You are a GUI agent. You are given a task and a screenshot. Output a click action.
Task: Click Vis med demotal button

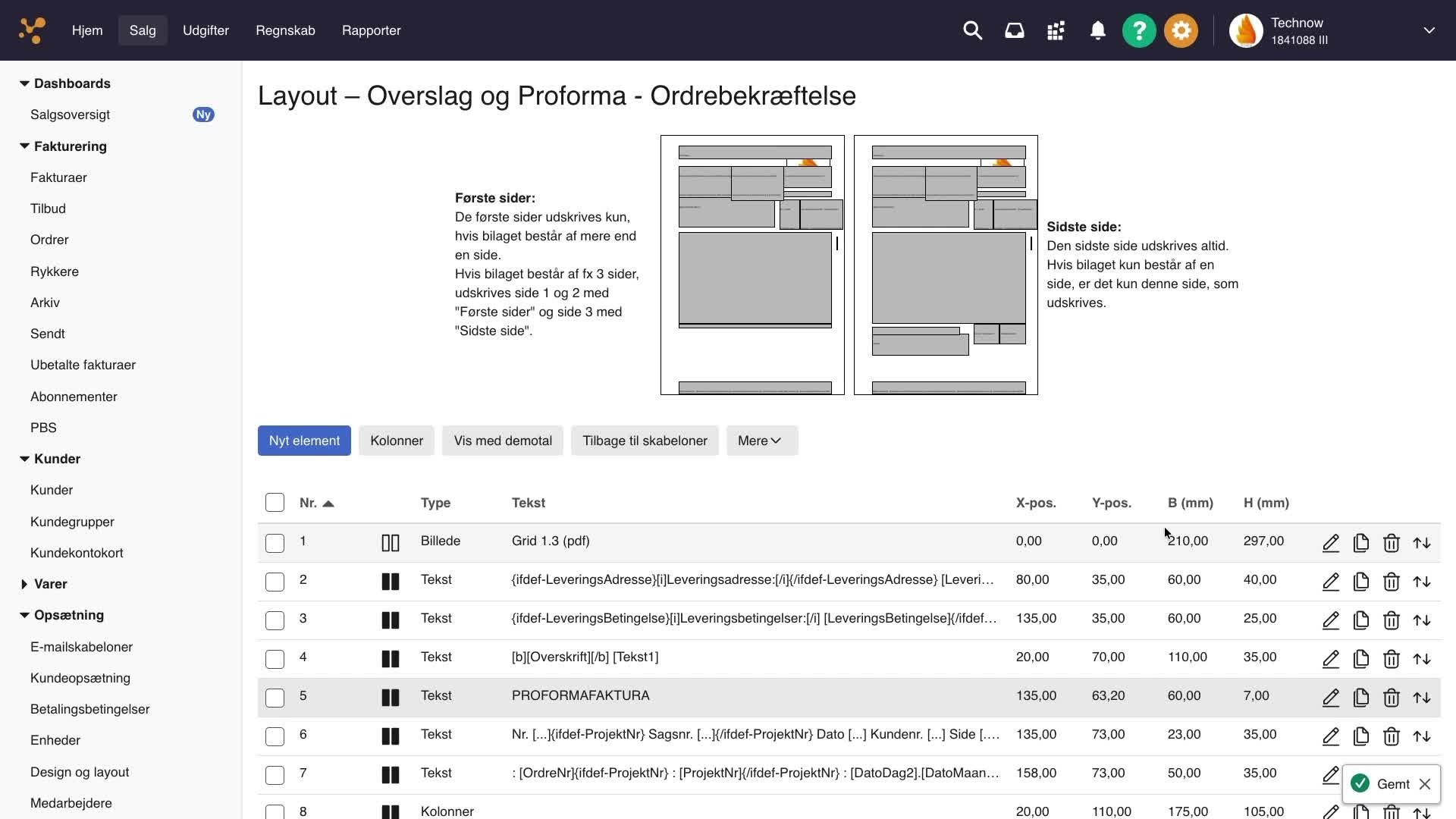click(x=503, y=441)
